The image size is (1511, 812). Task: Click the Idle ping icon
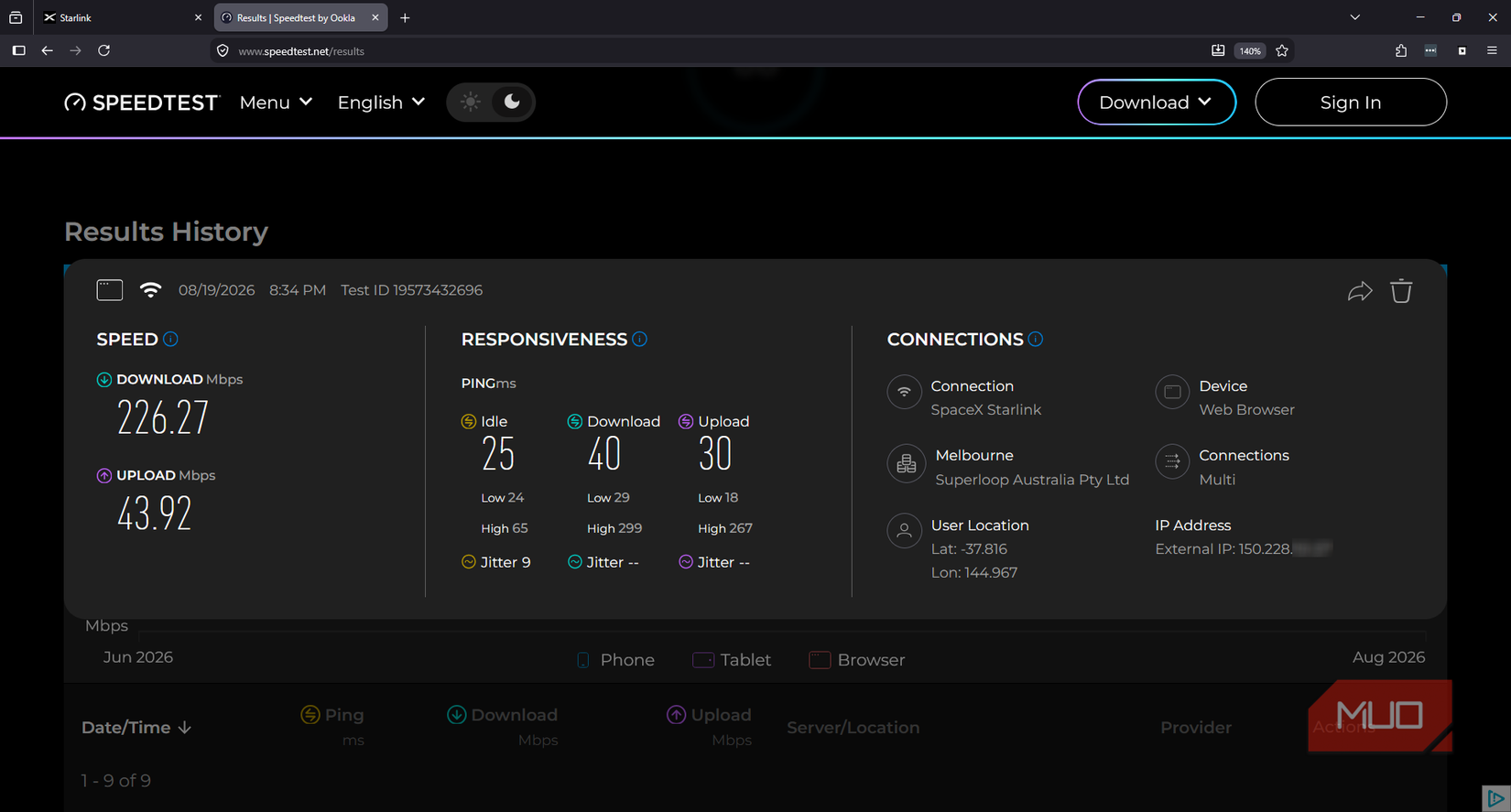coord(469,422)
